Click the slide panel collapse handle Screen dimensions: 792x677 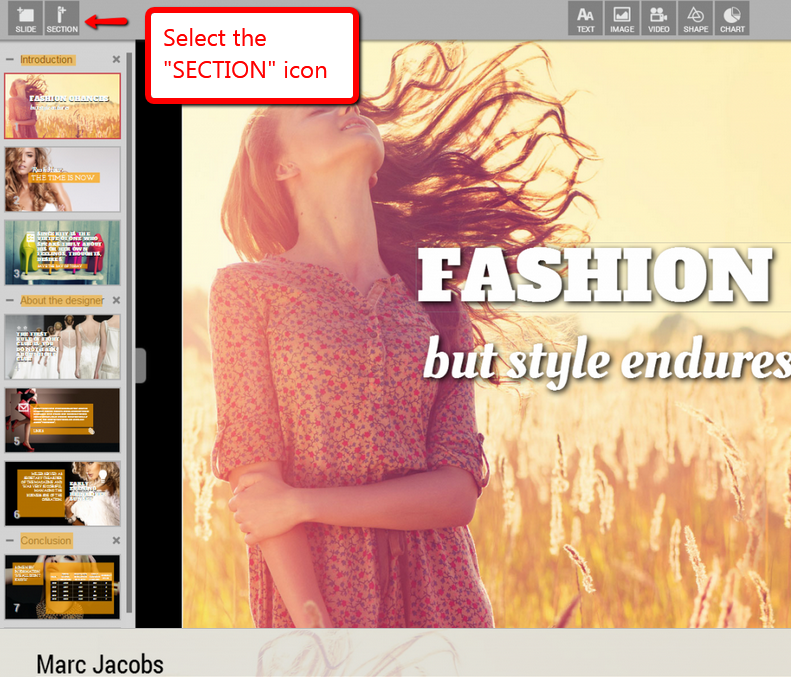pos(141,365)
